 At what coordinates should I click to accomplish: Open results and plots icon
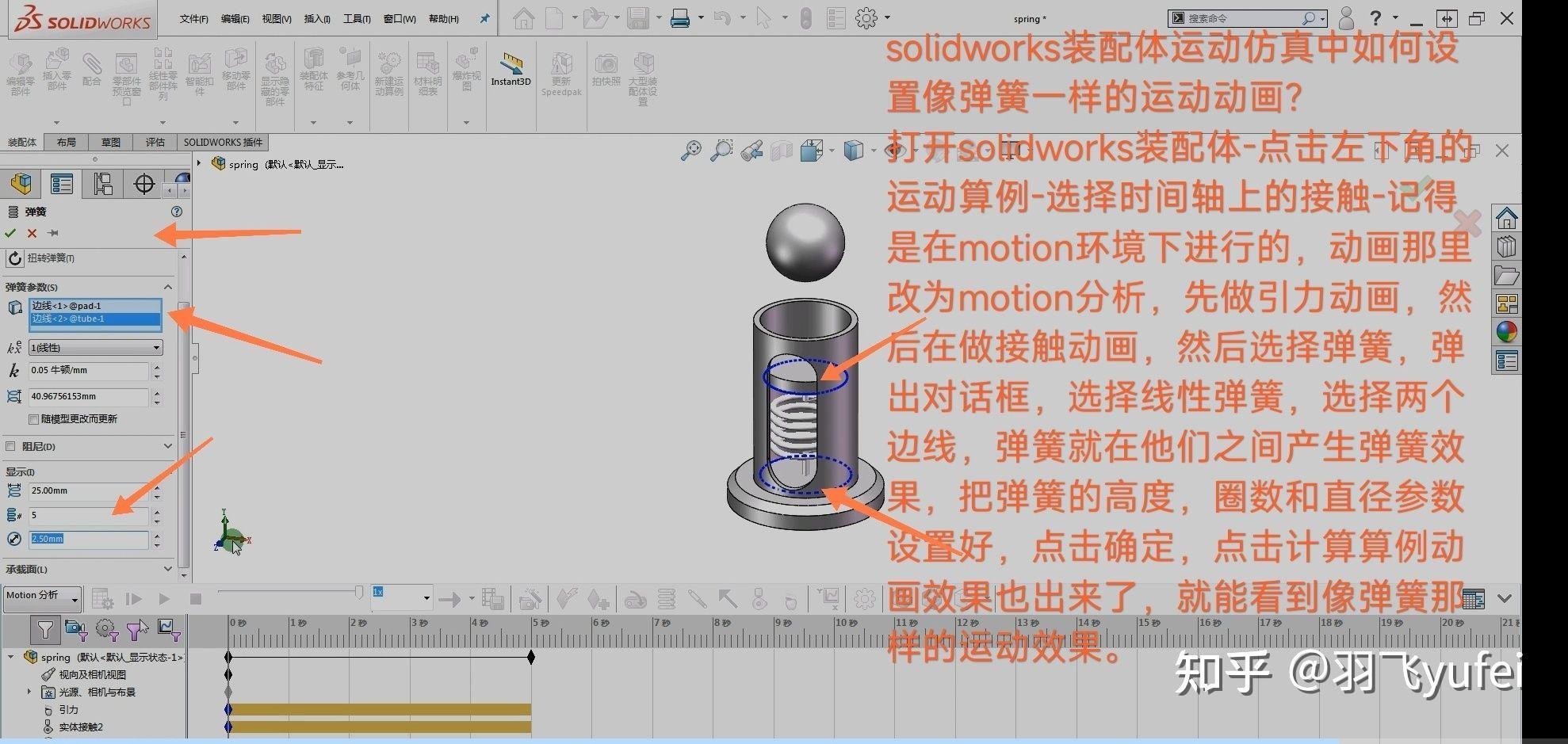coord(830,599)
